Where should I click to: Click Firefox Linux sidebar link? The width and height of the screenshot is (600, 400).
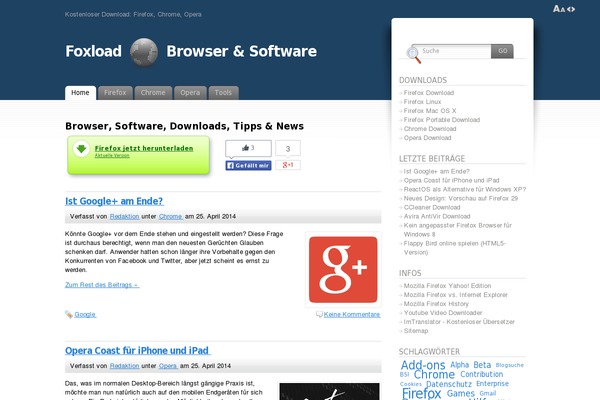click(x=422, y=102)
